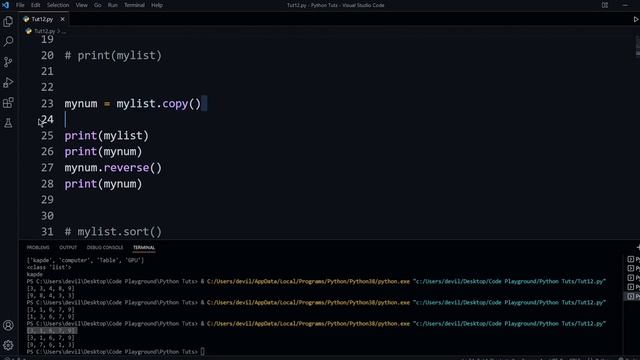Click terminal output [9, 7, 6, 1, 3]

[51, 344]
